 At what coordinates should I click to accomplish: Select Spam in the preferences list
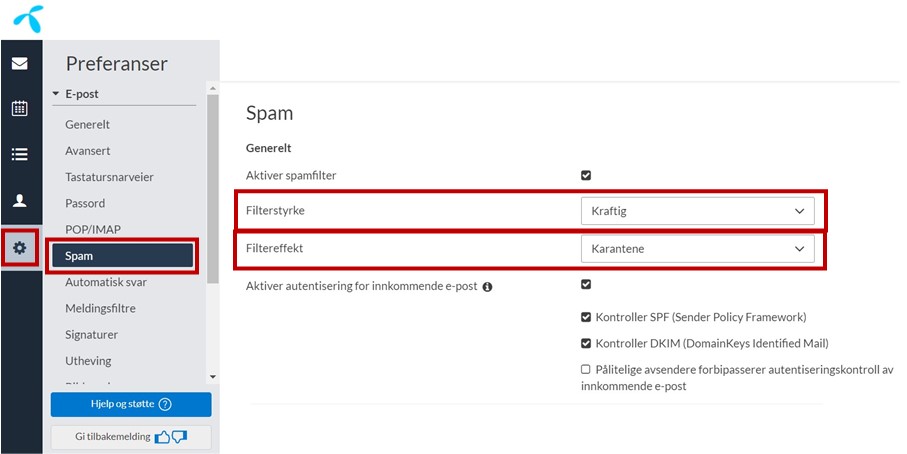click(x=122, y=256)
